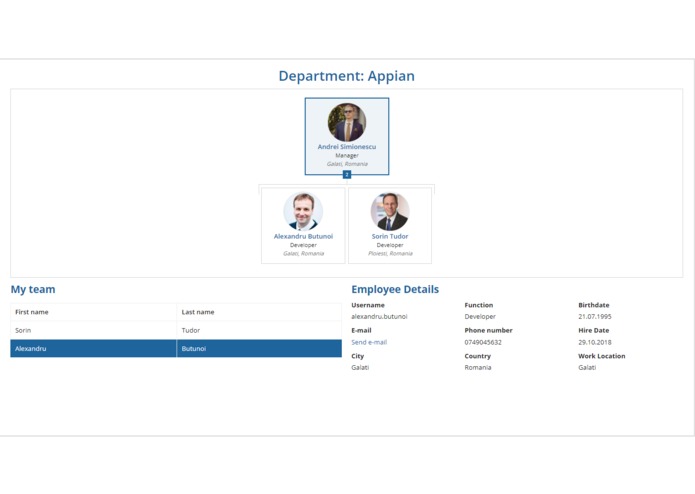
Task: Click the highlighted Alexandru first name cell
Action: (94, 349)
